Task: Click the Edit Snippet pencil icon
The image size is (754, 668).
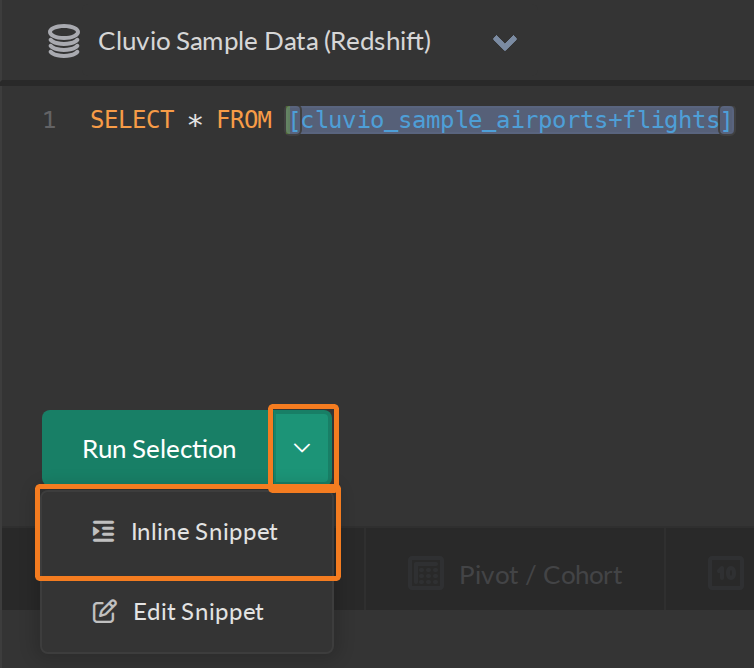Action: pos(104,612)
